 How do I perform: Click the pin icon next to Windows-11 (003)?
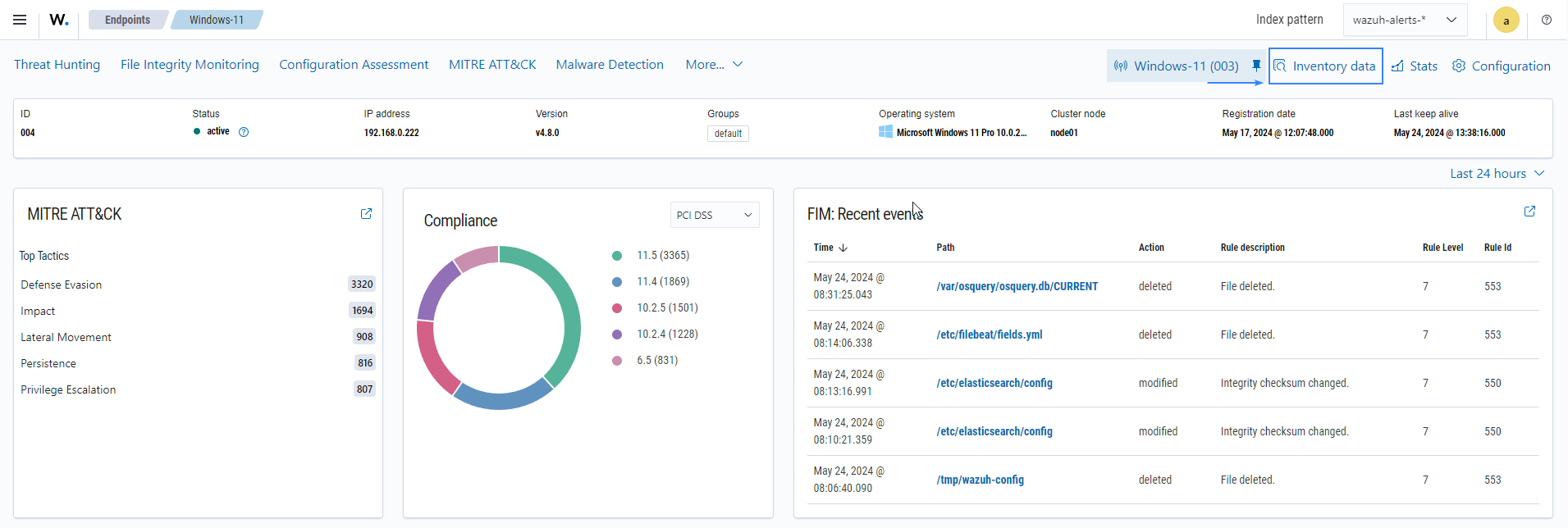pyautogui.click(x=1256, y=66)
